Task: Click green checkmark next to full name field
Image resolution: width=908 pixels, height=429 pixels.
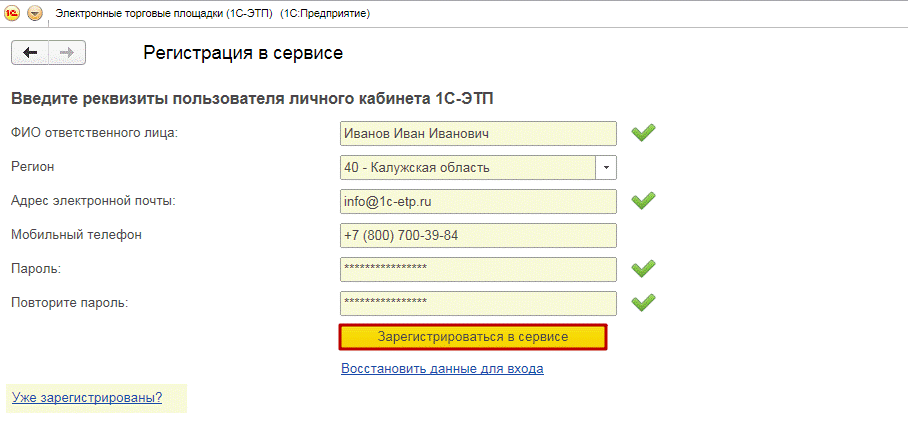Action: pos(643,133)
